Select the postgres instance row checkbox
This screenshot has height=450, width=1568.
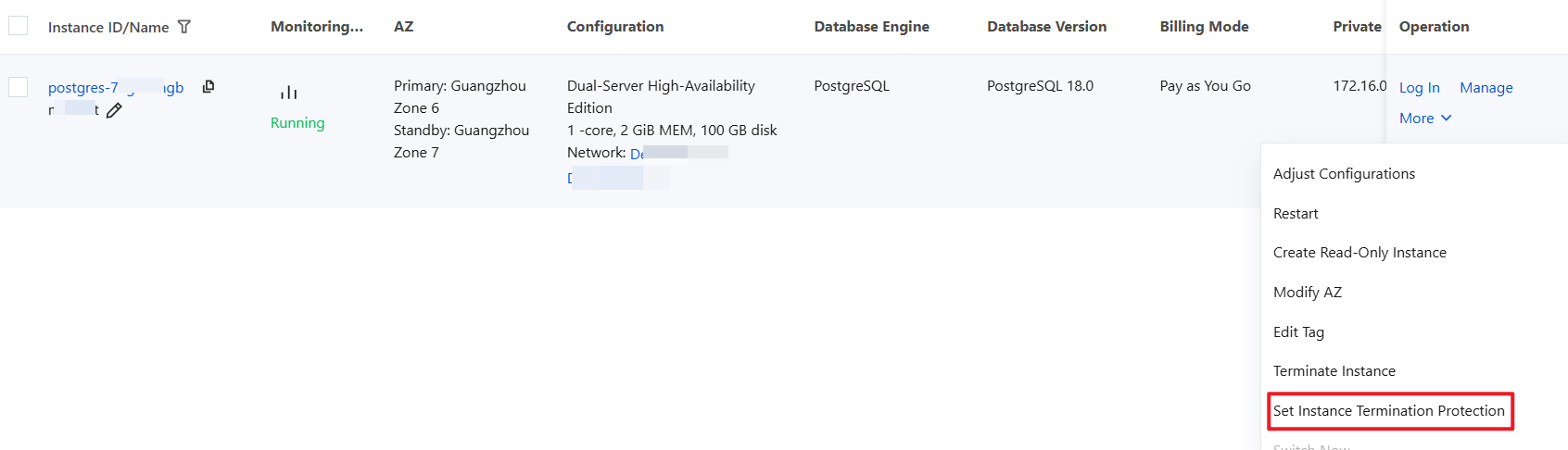point(19,87)
